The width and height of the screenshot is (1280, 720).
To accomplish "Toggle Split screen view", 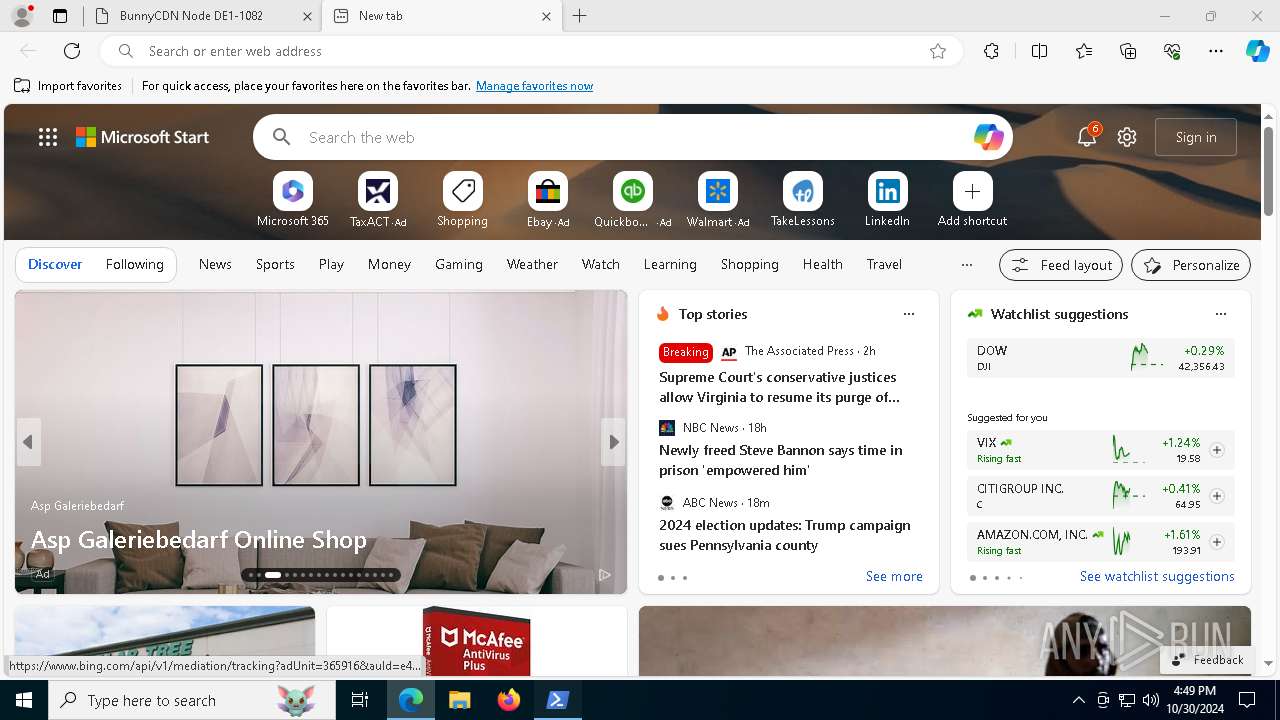I will coord(1039,51).
